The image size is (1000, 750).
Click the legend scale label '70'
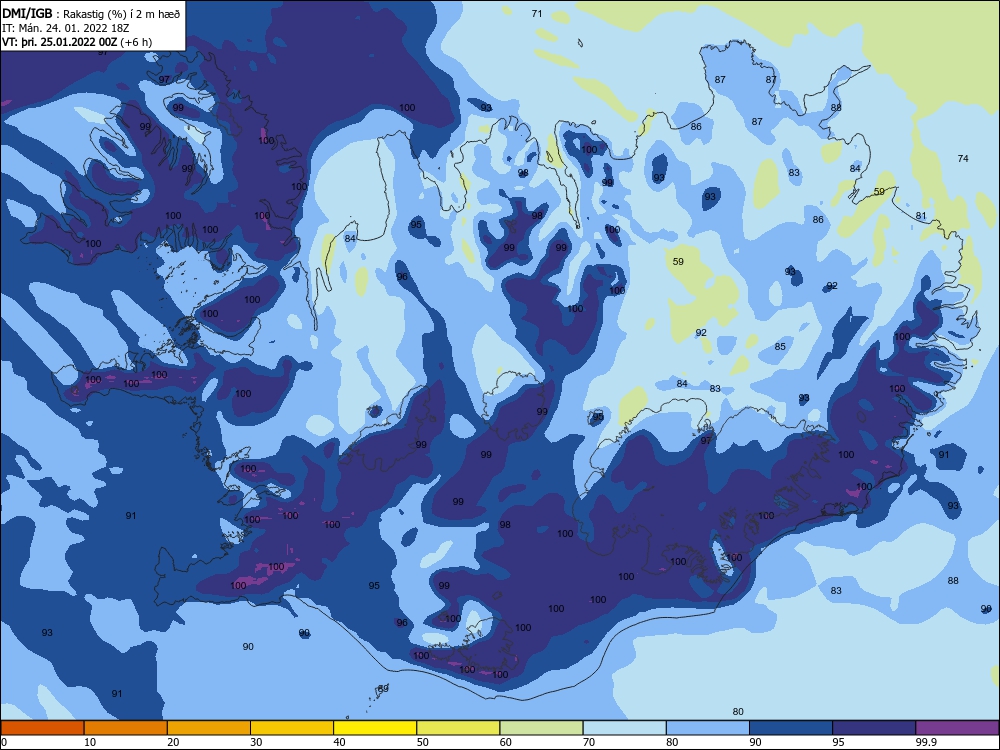tap(589, 742)
